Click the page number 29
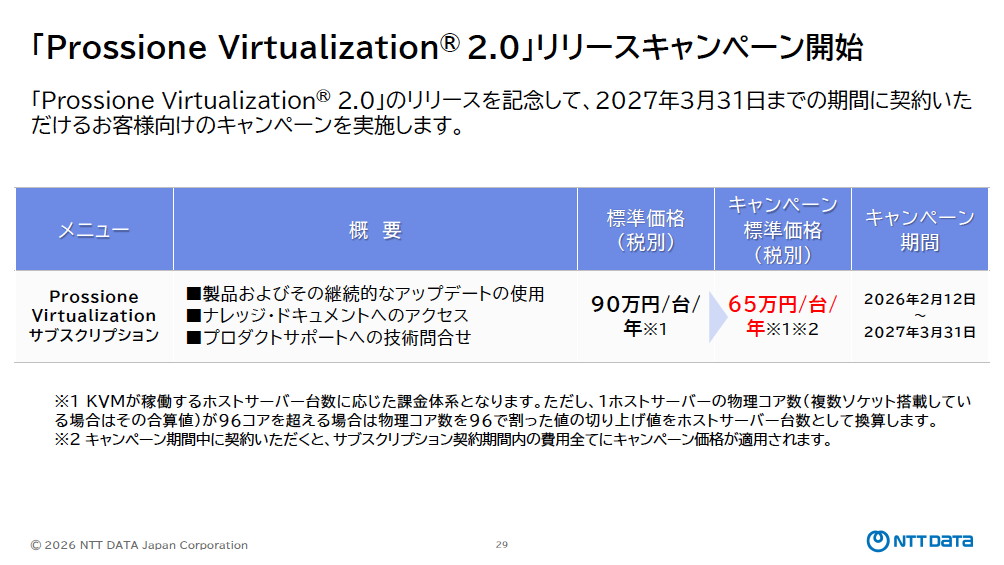 pos(502,545)
